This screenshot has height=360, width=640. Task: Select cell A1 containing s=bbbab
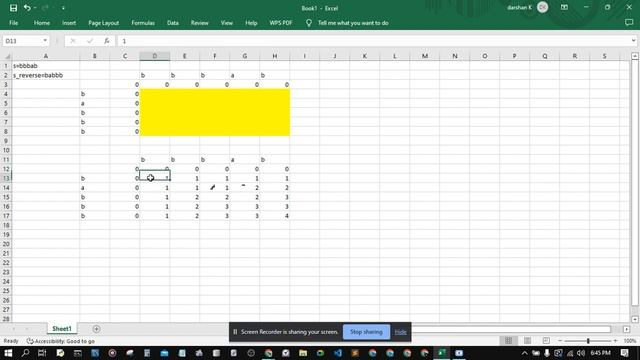click(x=46, y=66)
